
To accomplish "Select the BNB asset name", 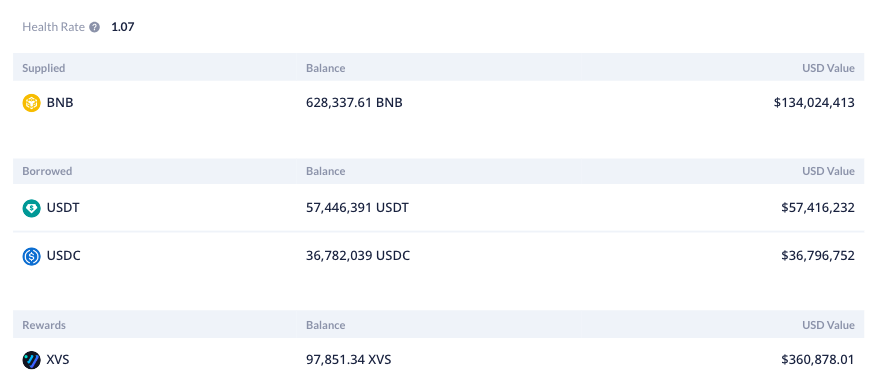I will (x=60, y=103).
